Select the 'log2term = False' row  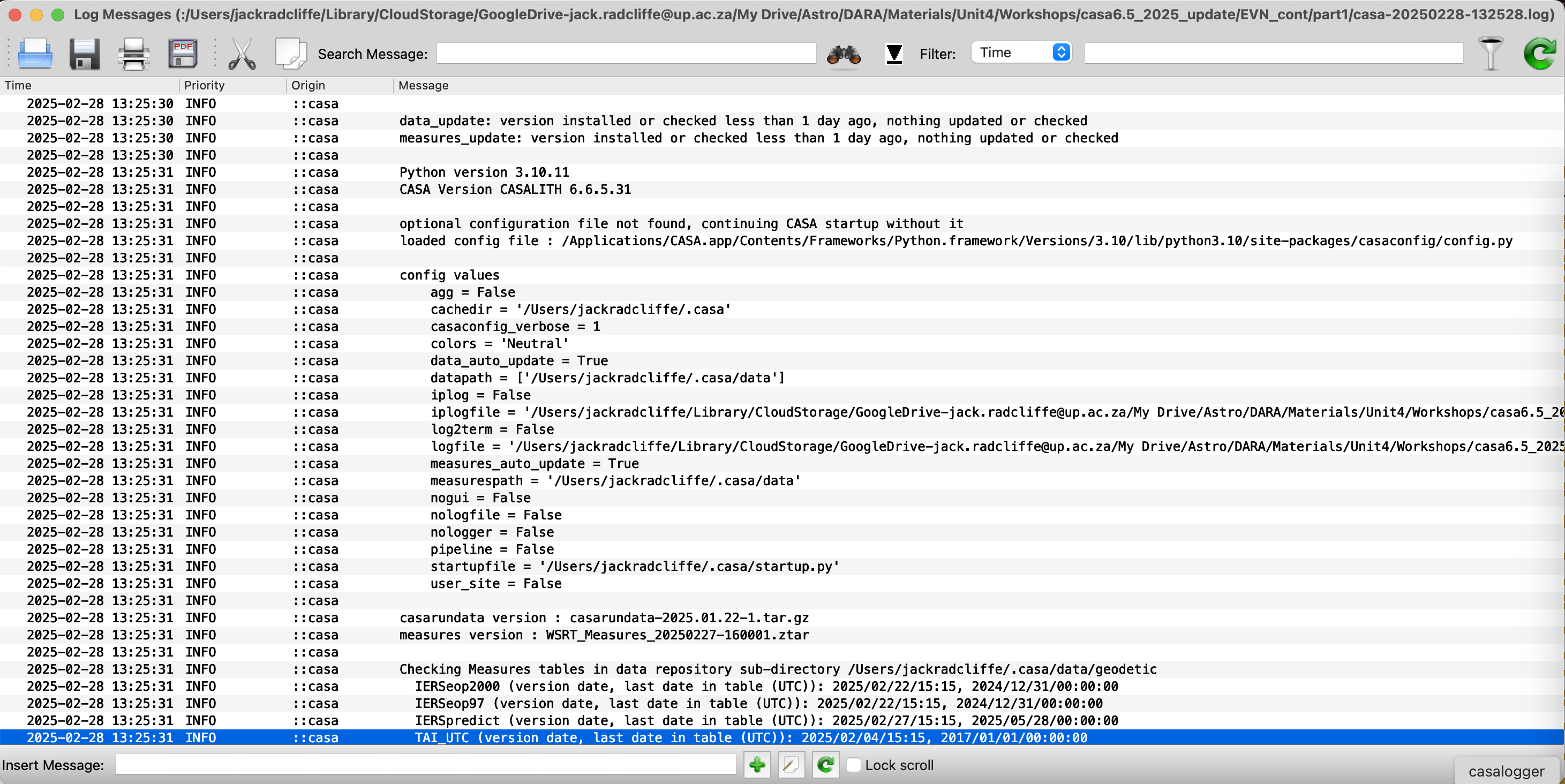point(782,429)
